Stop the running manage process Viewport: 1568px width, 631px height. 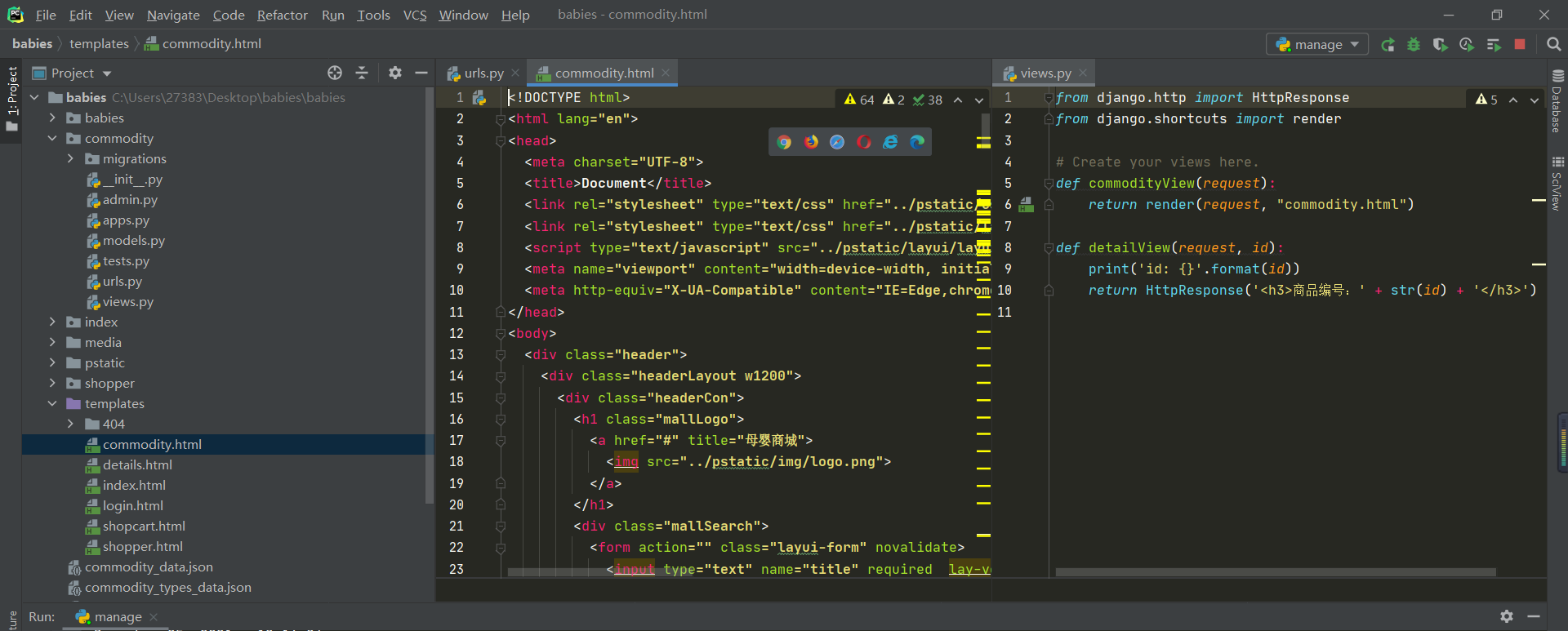coord(1520,44)
